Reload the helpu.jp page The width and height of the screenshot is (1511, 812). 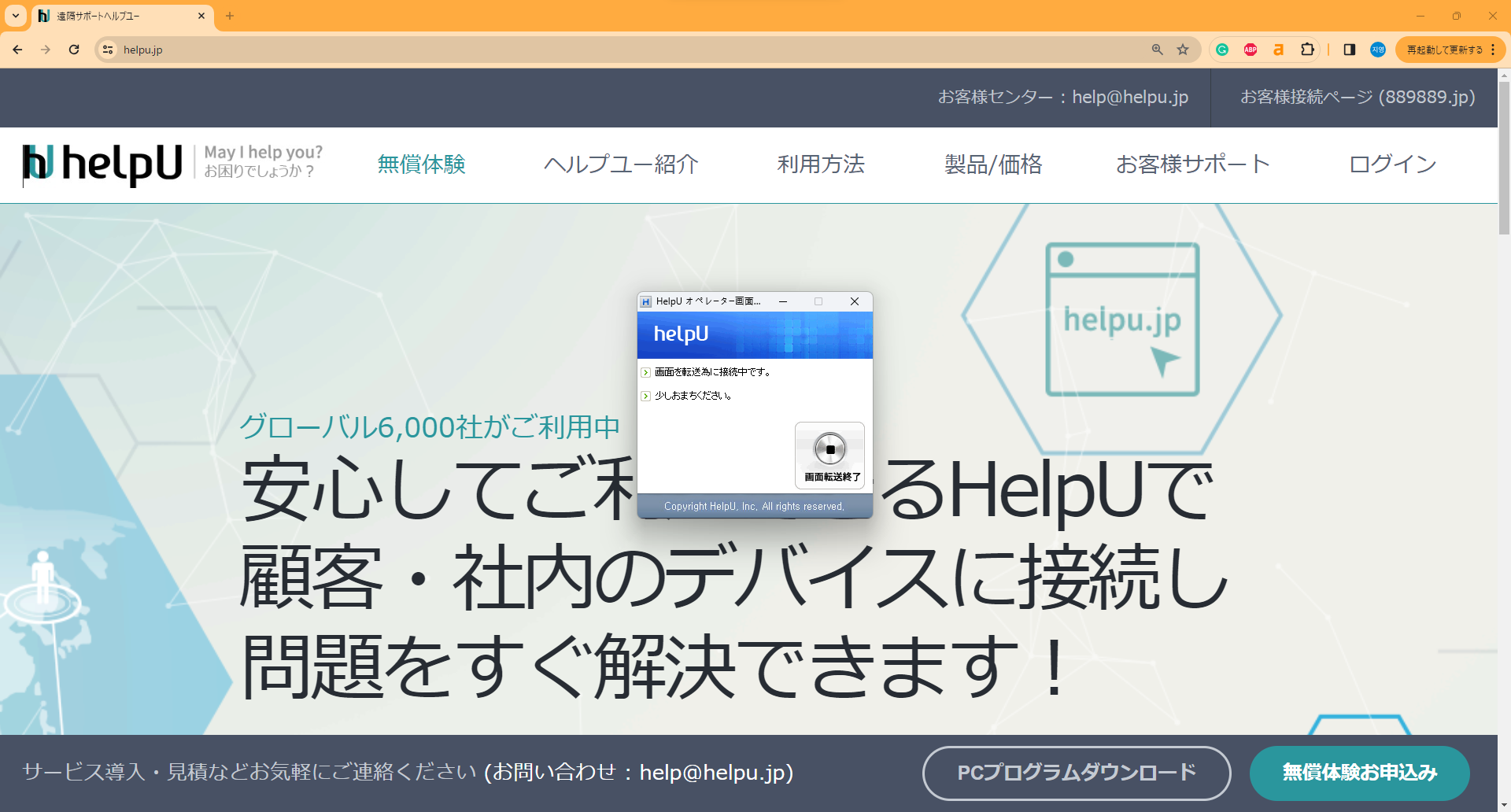pyautogui.click(x=74, y=50)
